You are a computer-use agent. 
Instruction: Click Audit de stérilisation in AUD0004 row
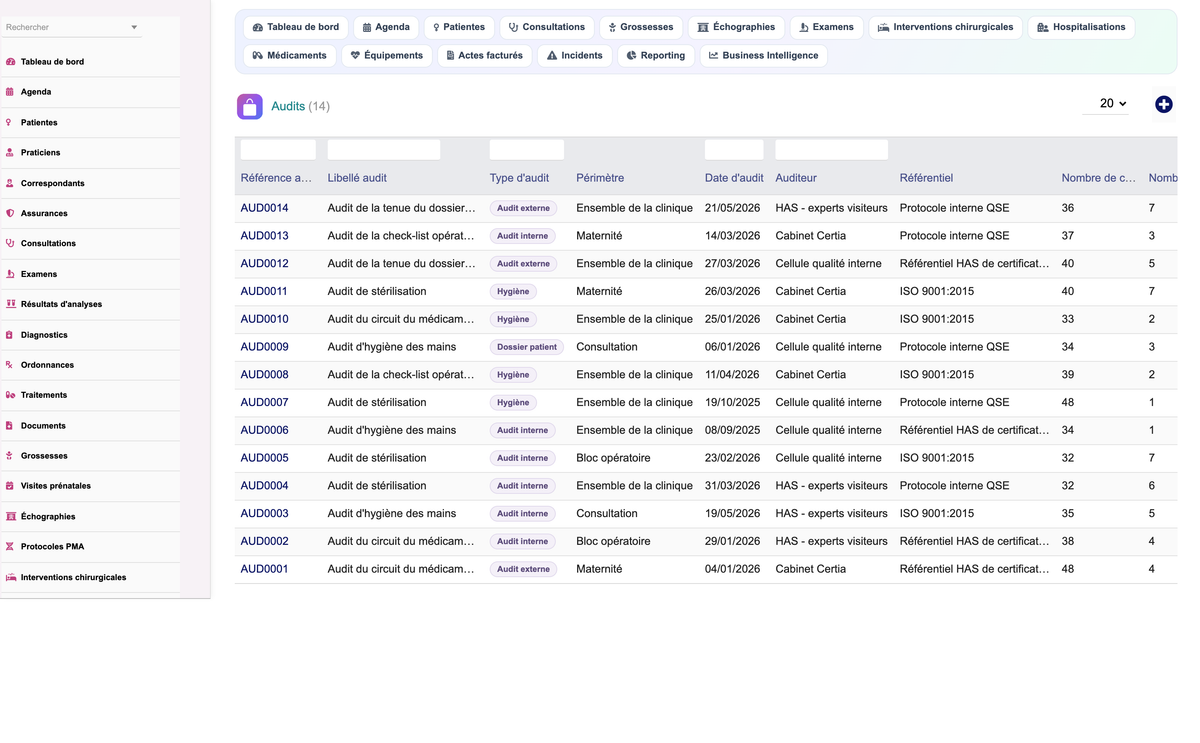coord(377,486)
